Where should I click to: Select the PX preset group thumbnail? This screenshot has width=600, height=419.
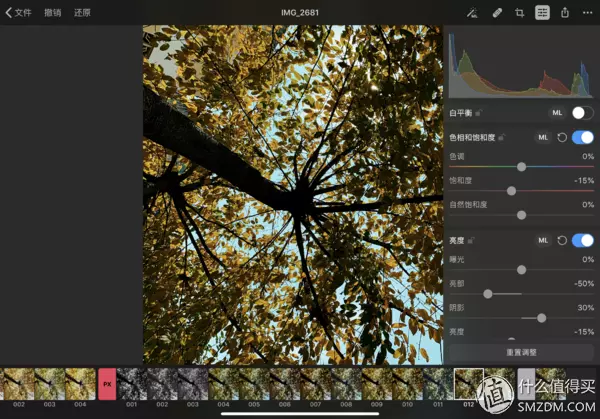tap(107, 384)
